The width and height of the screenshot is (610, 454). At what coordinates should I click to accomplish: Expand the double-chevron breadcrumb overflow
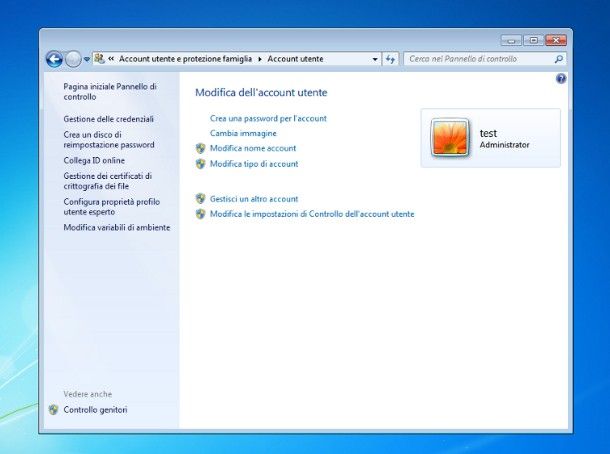(x=111, y=59)
